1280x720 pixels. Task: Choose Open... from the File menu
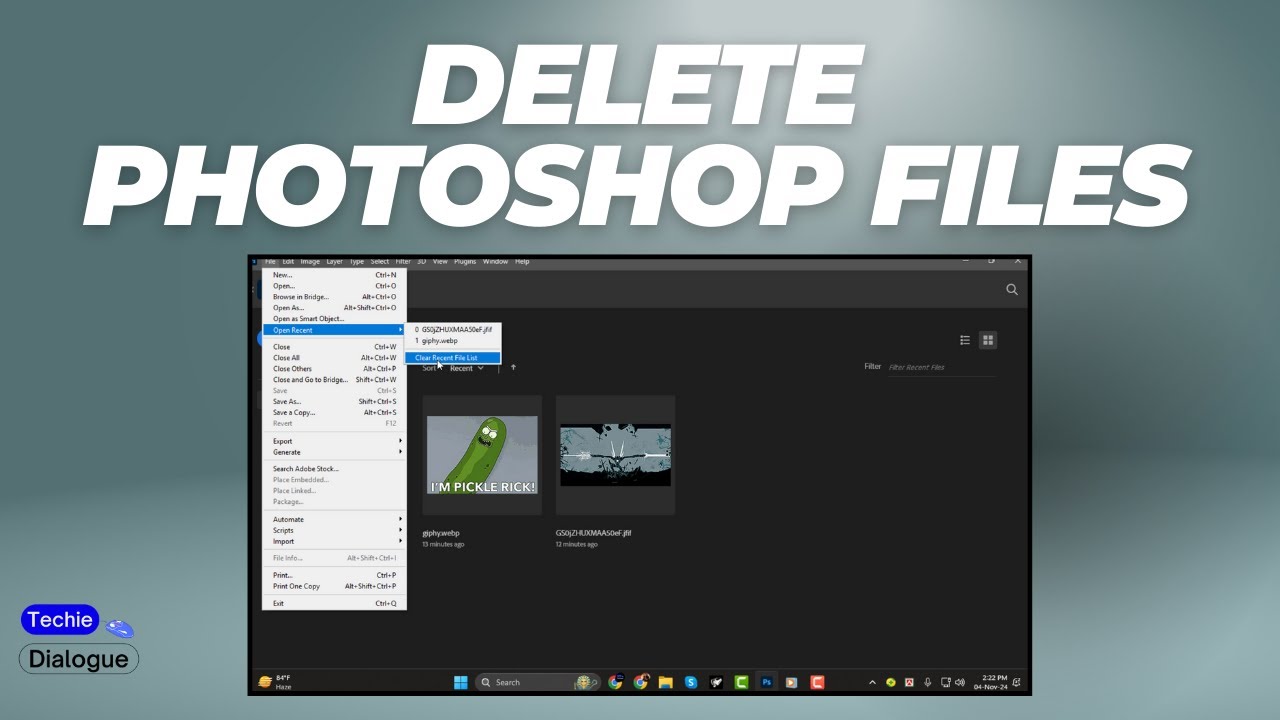pyautogui.click(x=334, y=286)
